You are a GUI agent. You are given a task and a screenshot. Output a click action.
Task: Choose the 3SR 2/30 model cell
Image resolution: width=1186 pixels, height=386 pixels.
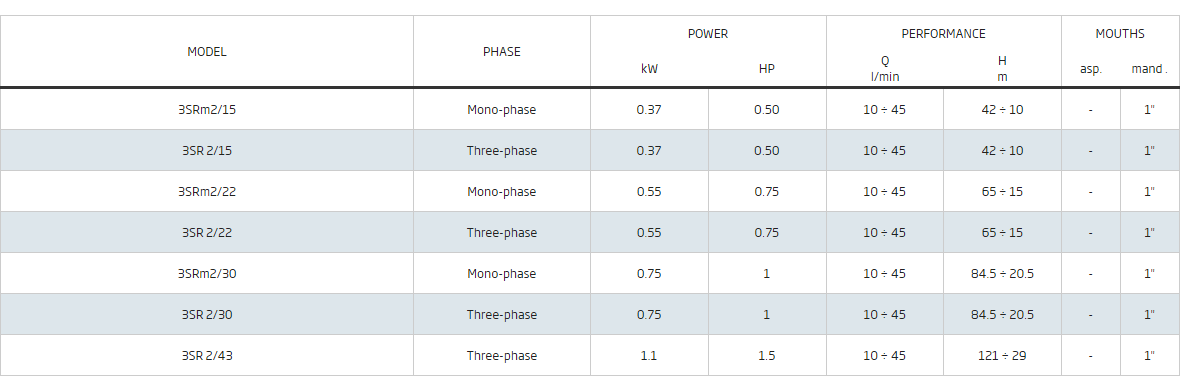tap(206, 314)
